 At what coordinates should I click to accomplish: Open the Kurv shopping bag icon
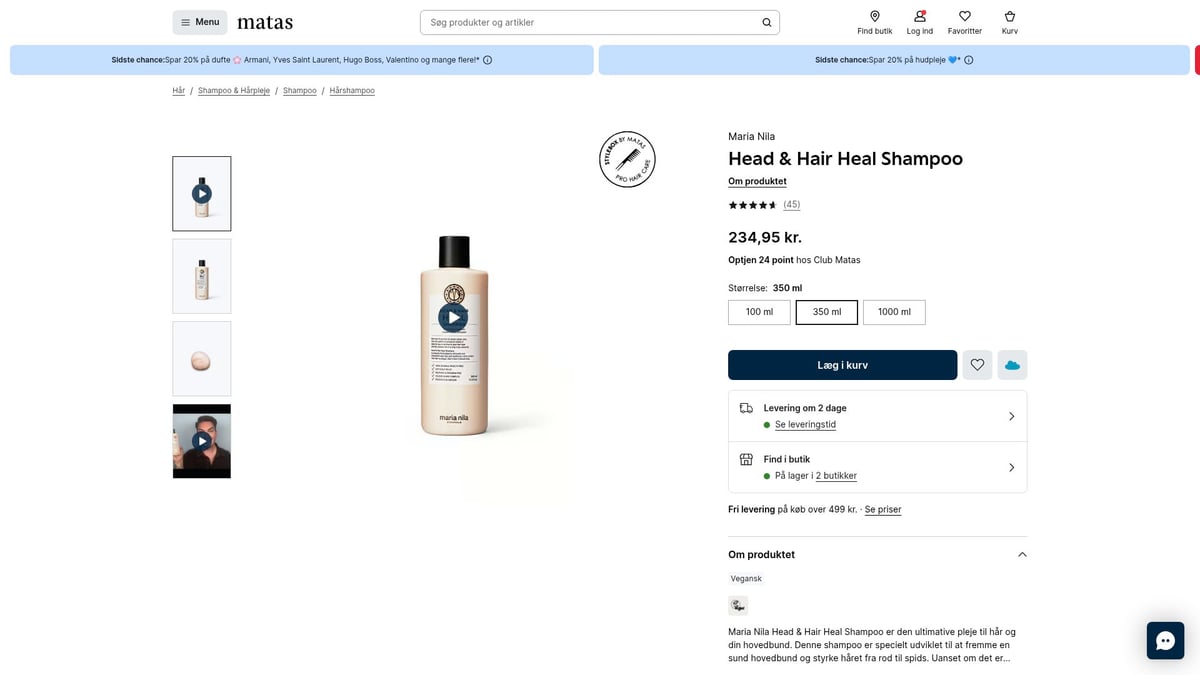(x=1009, y=16)
